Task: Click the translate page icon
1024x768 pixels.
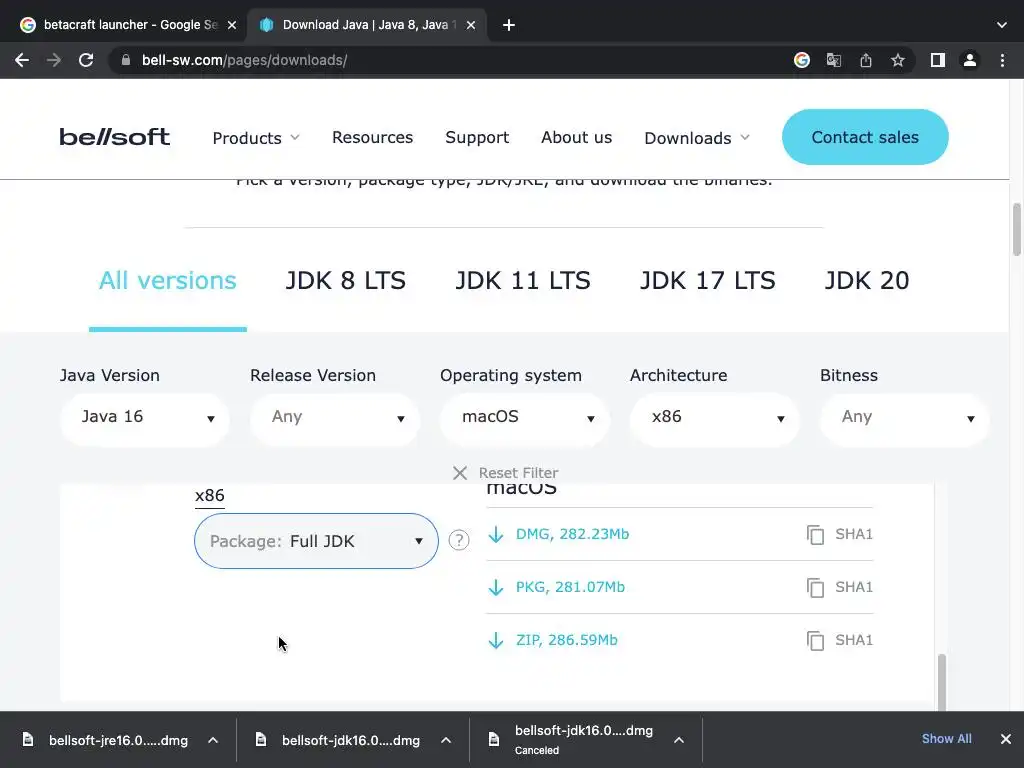Action: 833,60
